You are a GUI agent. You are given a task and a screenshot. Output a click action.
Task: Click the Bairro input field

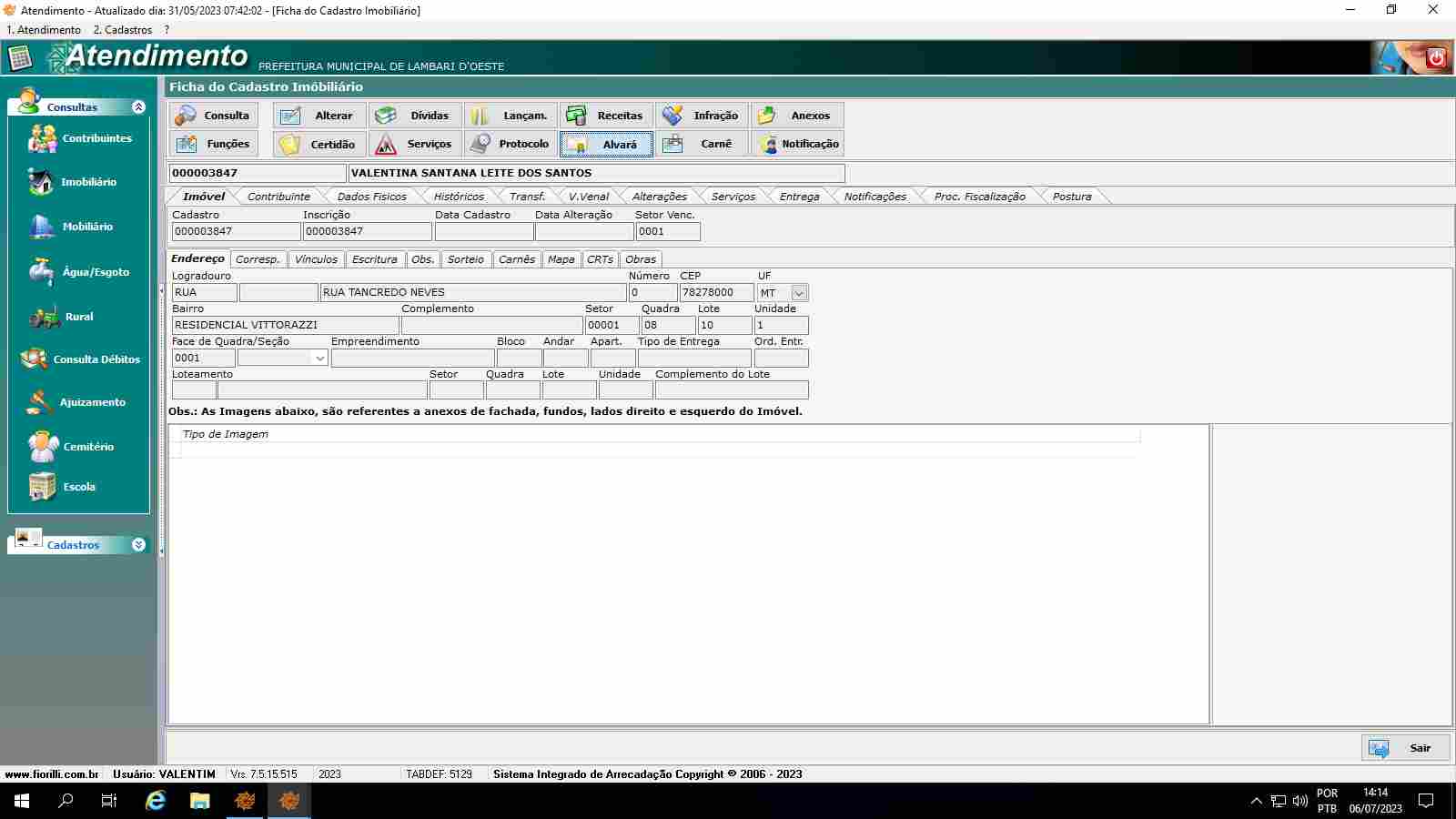tap(285, 326)
